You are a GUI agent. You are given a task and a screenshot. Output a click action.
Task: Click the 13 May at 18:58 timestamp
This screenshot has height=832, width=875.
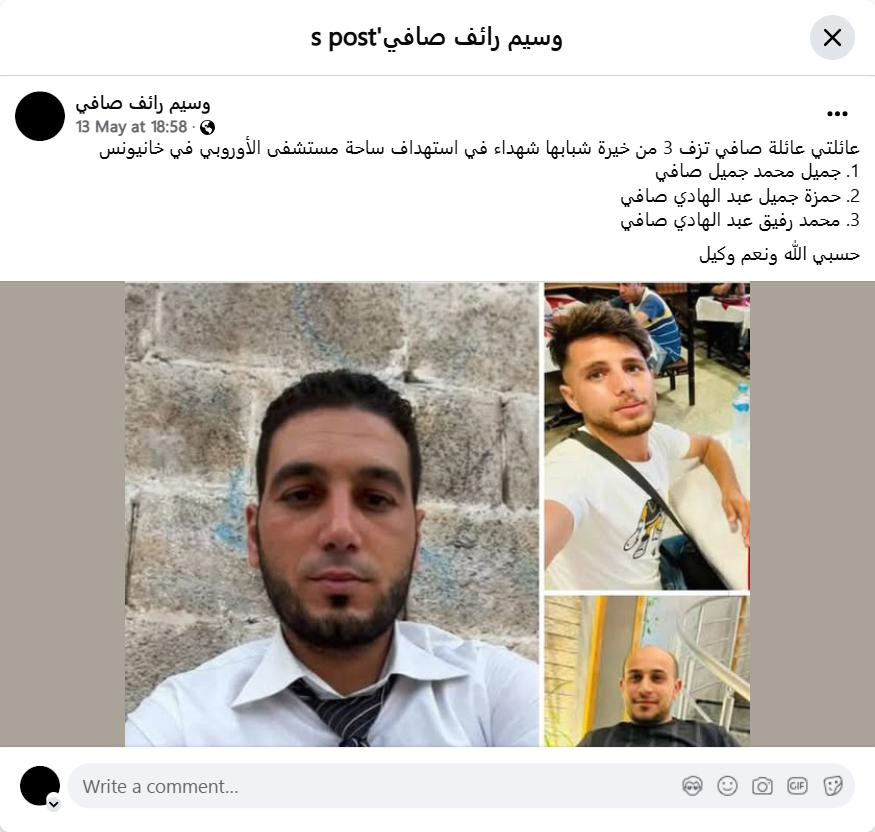tap(132, 127)
